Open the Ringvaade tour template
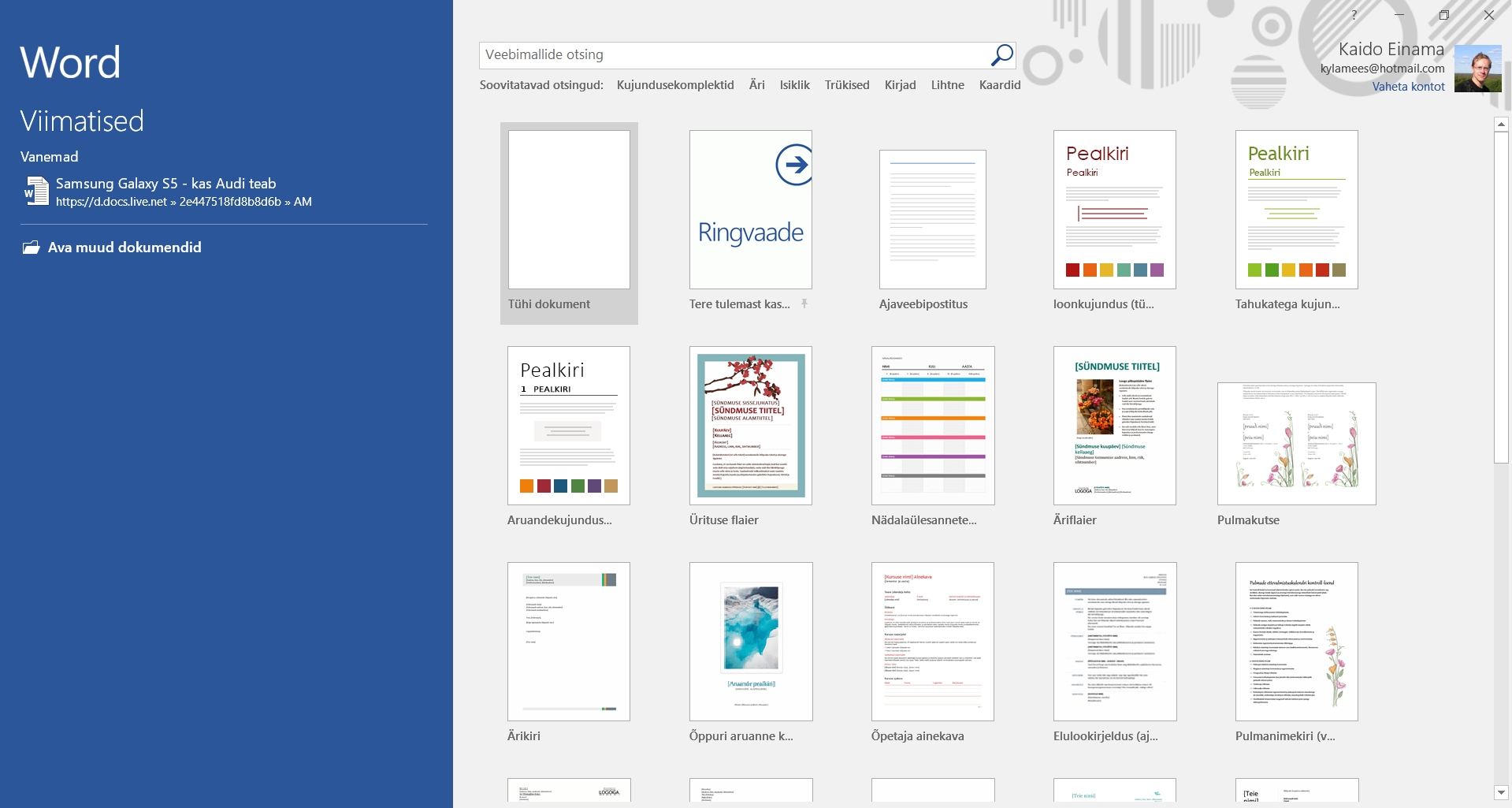Image resolution: width=1512 pixels, height=808 pixels. (751, 210)
